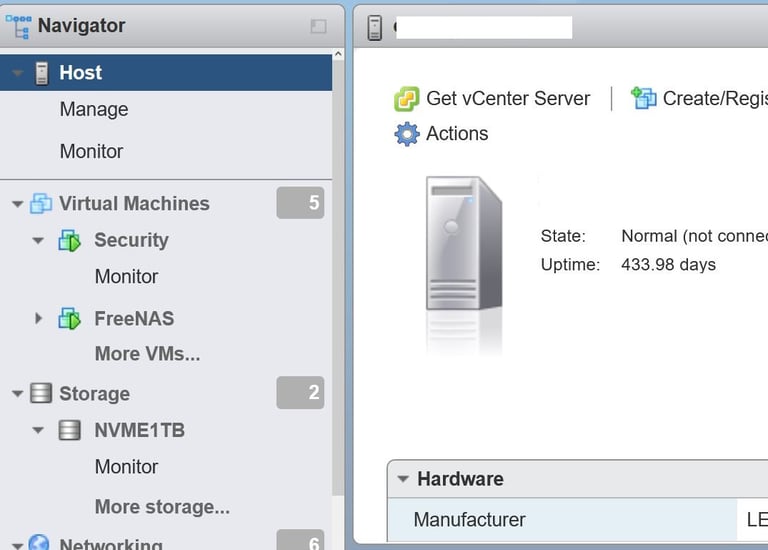Select Virtual Machines in navigator
This screenshot has width=768, height=550.
134,203
